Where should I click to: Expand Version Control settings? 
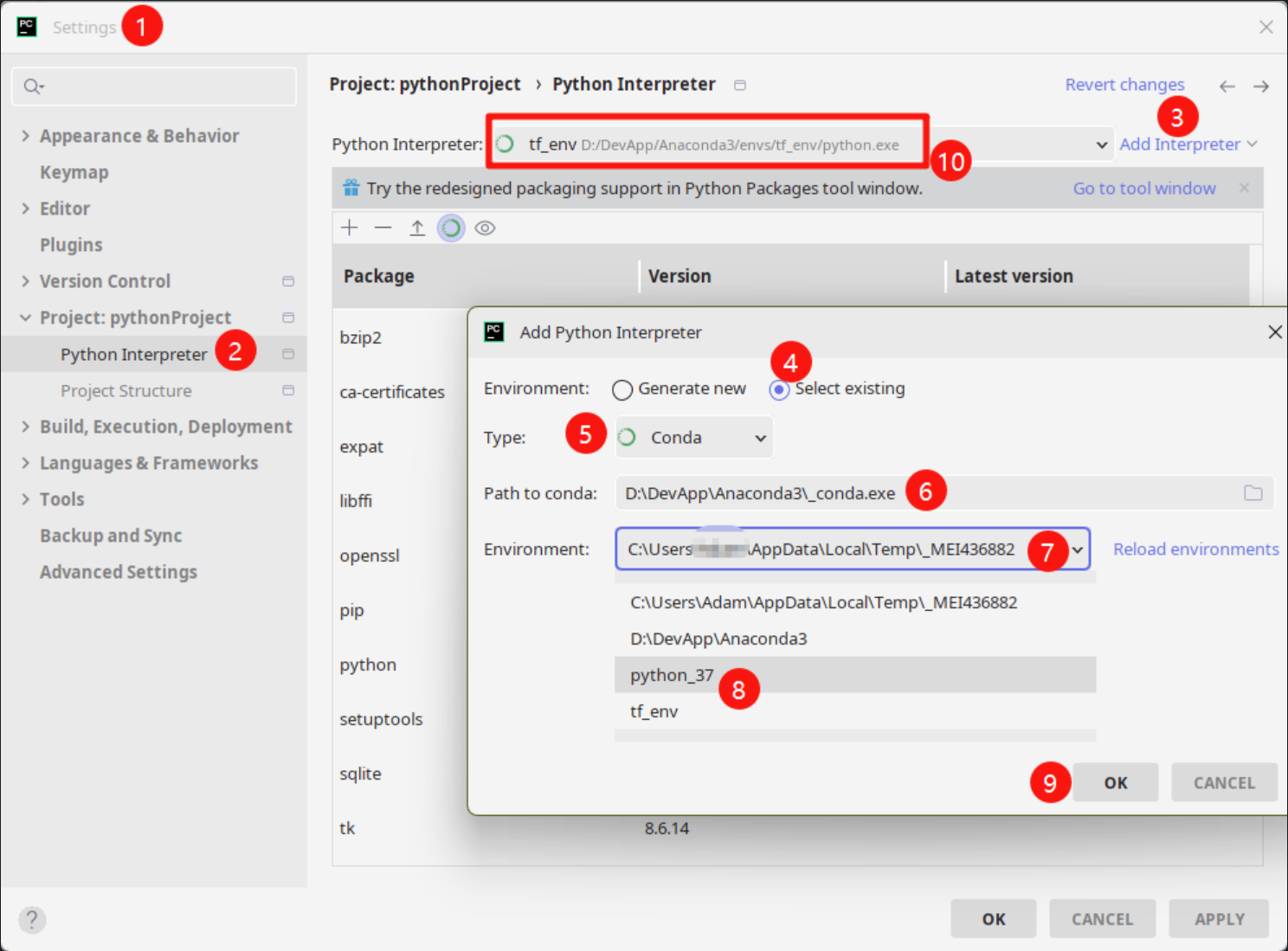(x=25, y=281)
